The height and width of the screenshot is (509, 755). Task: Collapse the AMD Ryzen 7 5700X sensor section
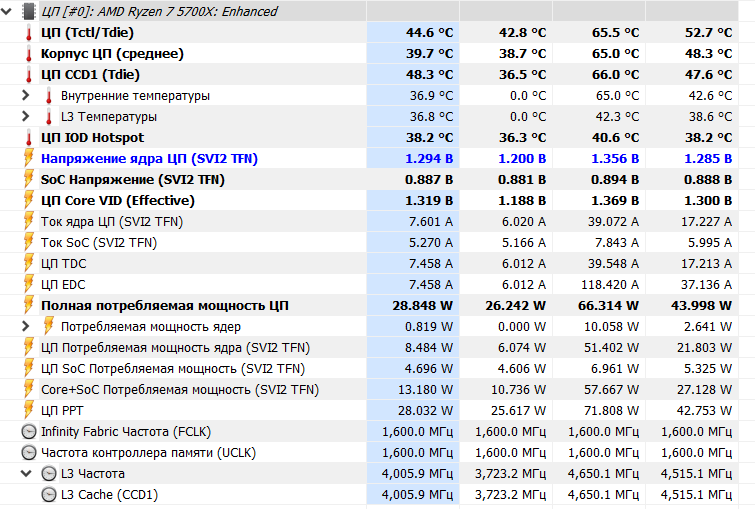click(9, 11)
